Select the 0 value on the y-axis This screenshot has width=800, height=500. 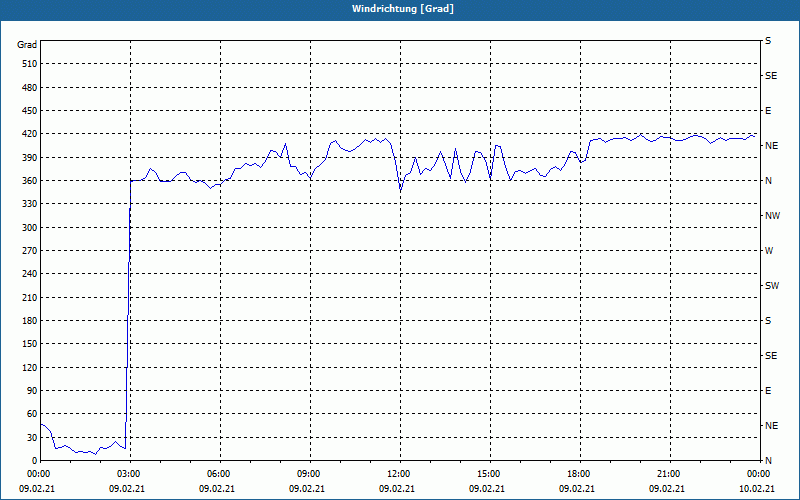coord(35,461)
